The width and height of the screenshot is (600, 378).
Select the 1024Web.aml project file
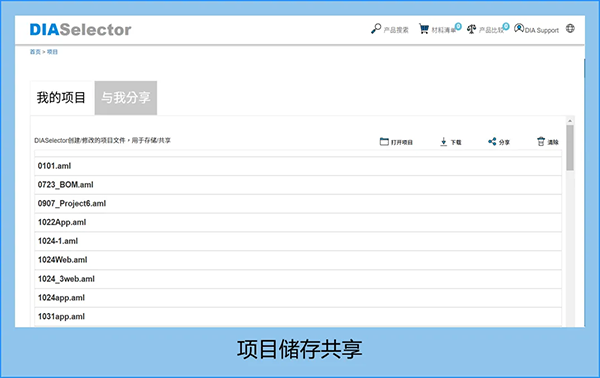(x=298, y=260)
